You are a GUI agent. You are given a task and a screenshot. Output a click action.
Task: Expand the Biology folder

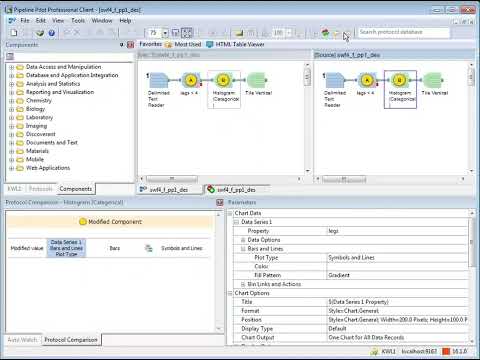[11, 109]
